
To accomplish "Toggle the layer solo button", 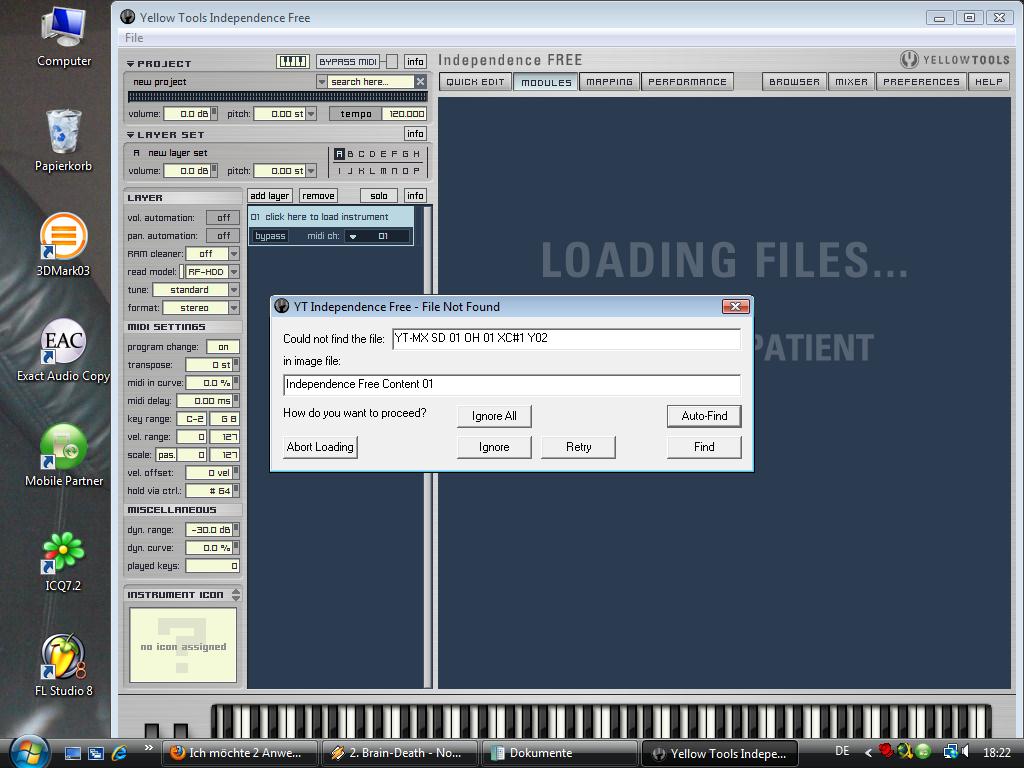I will (379, 196).
